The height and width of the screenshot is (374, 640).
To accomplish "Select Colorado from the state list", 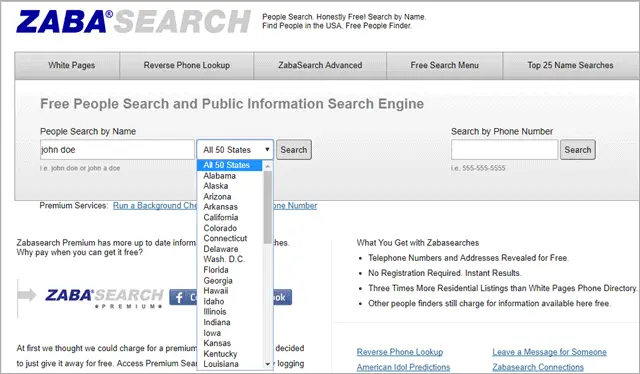I will pyautogui.click(x=230, y=228).
